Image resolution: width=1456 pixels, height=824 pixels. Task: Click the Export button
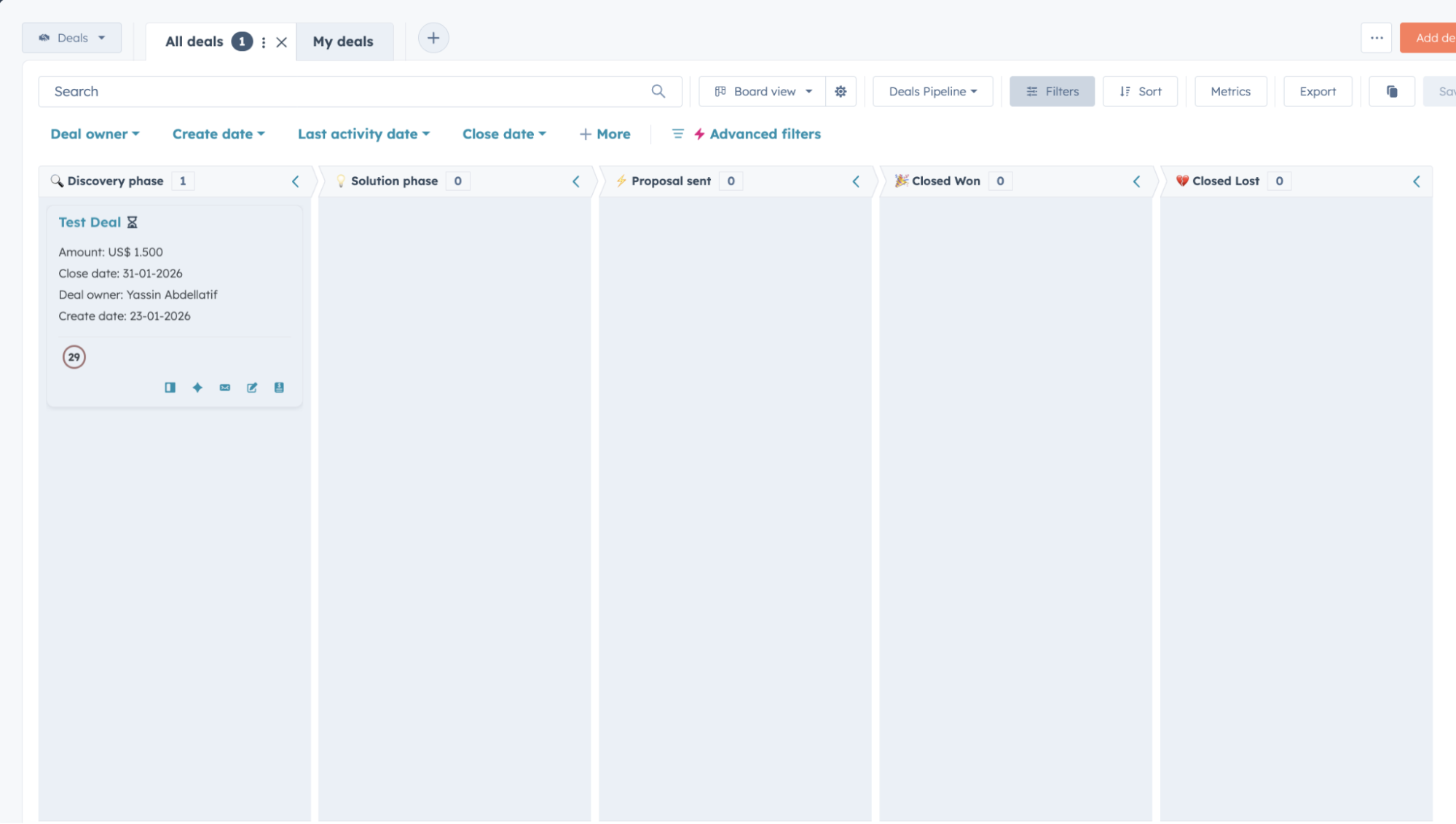(x=1318, y=91)
